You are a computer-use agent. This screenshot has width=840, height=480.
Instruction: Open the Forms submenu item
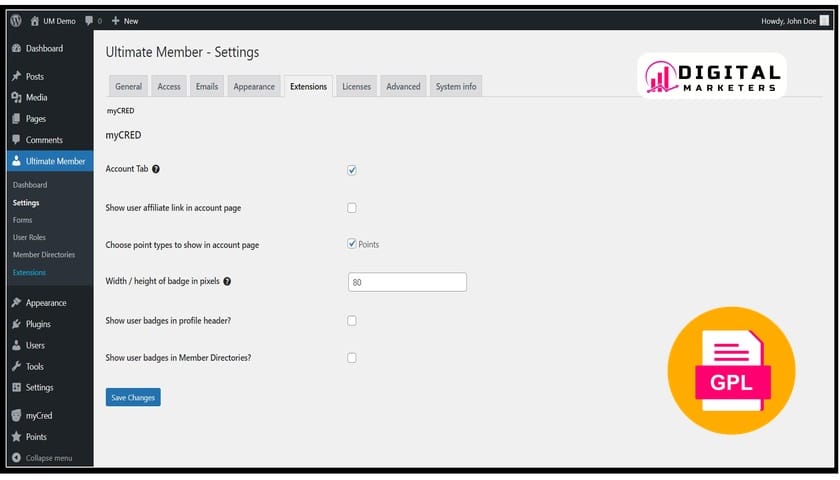22,220
